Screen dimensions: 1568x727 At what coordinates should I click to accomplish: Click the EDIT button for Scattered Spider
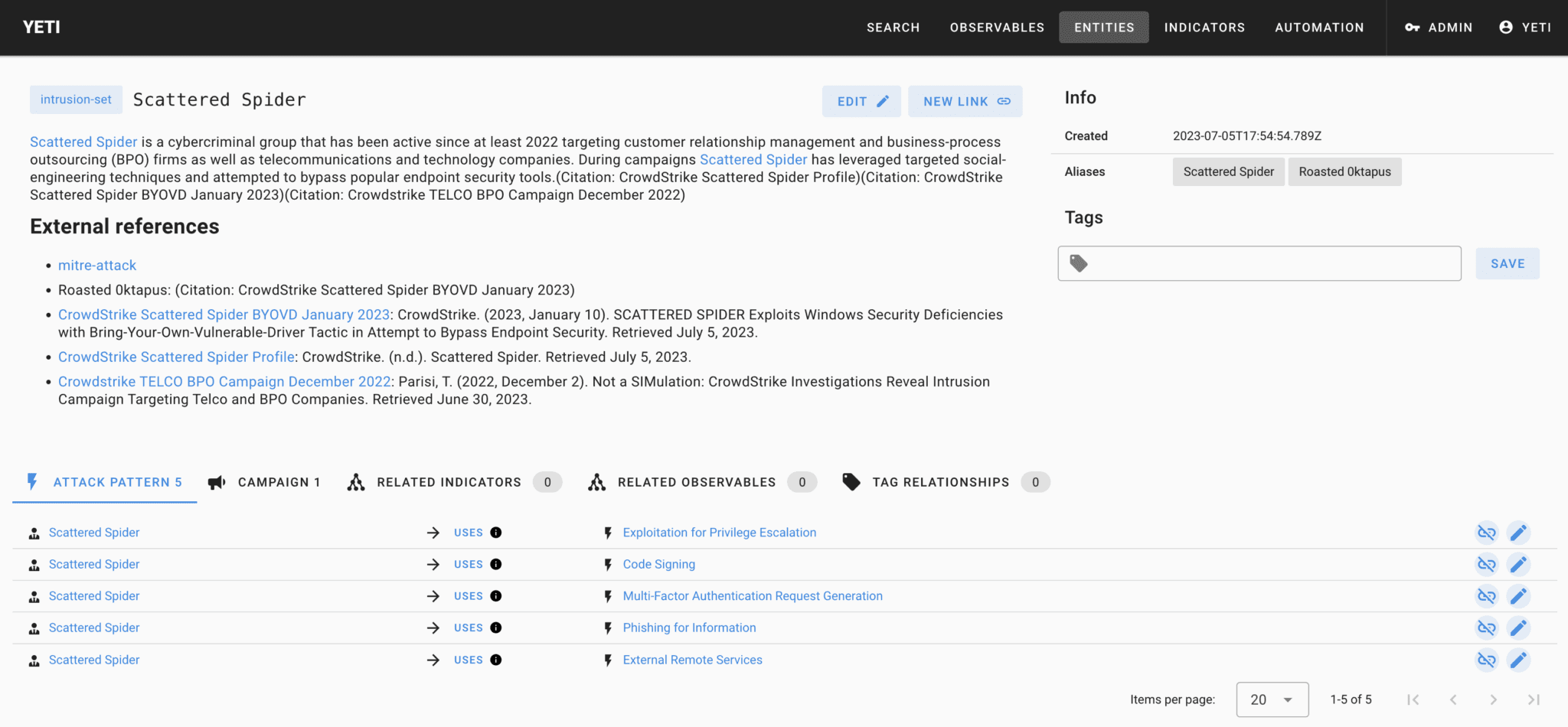point(861,101)
